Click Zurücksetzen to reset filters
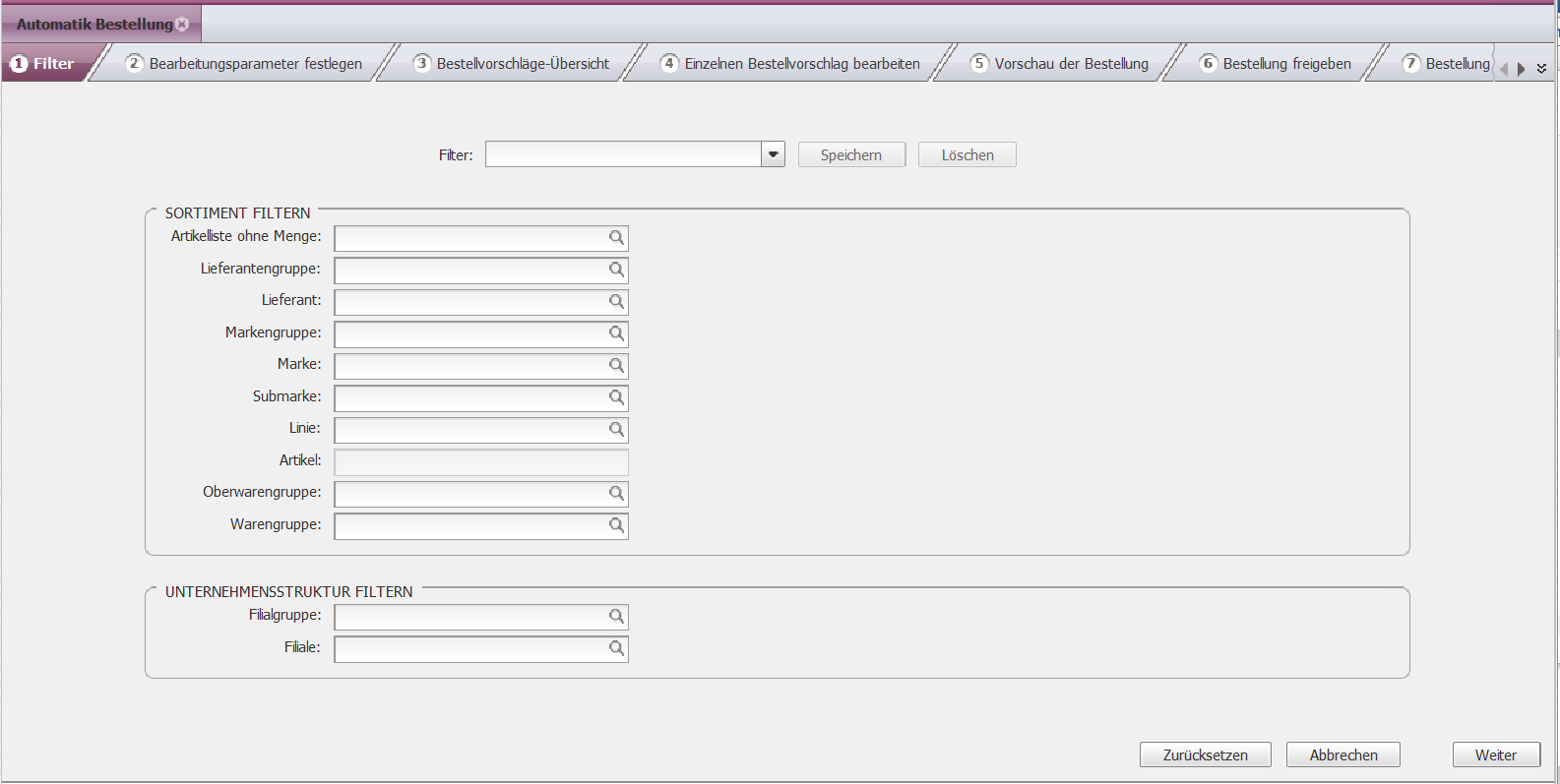Viewport: 1560px width, 784px height. pyautogui.click(x=1206, y=754)
